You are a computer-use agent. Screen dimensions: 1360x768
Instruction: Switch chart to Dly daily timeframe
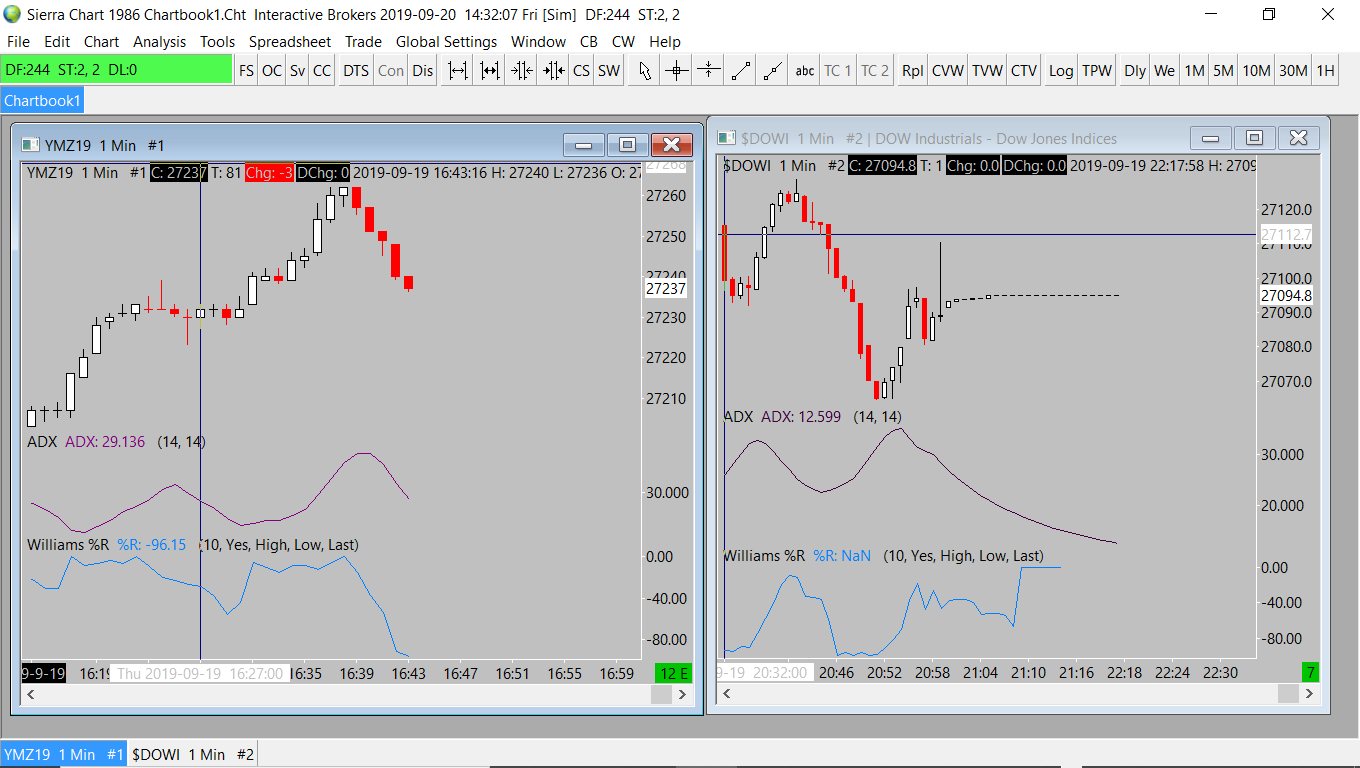pyautogui.click(x=1135, y=71)
